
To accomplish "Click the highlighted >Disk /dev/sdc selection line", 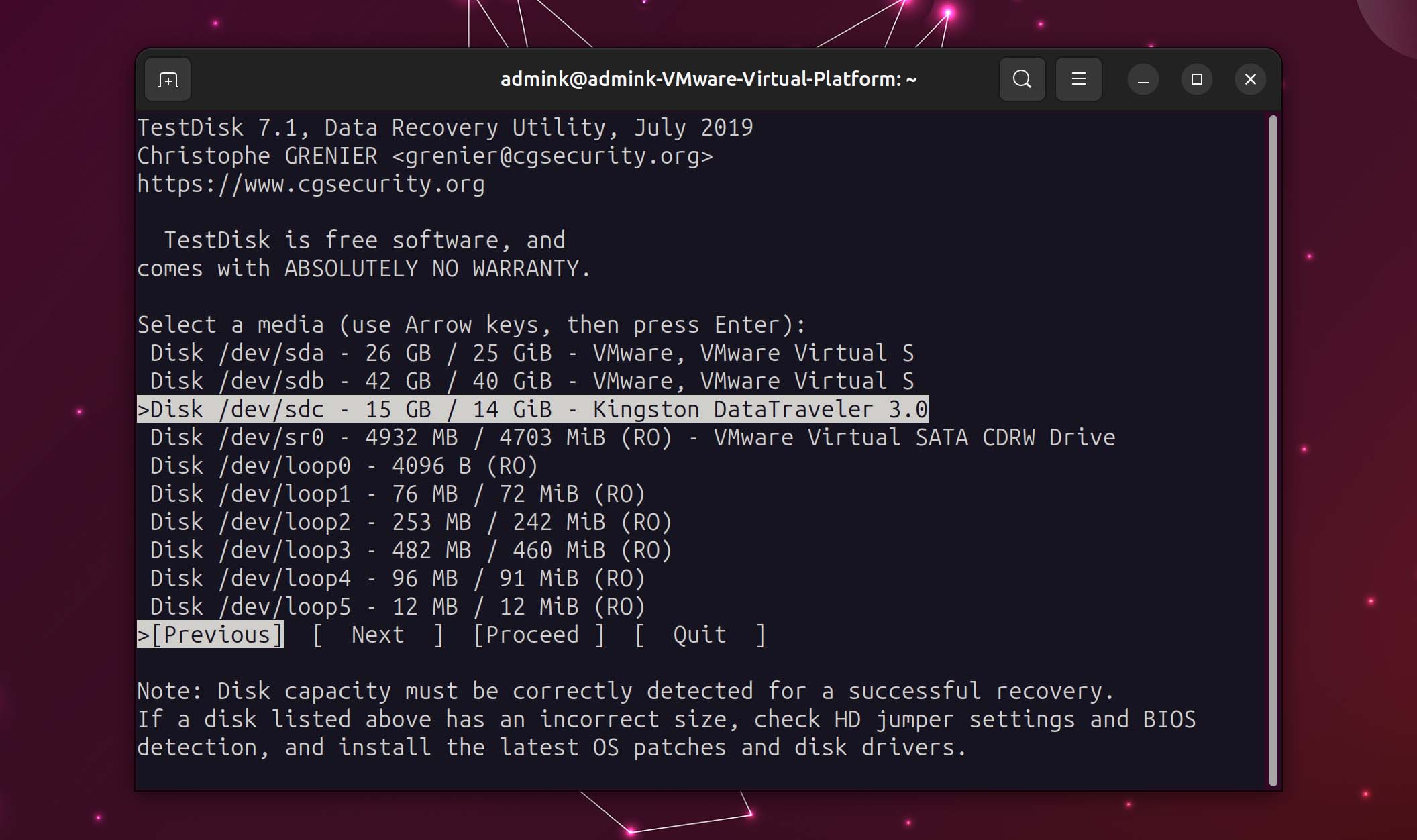I will [530, 409].
